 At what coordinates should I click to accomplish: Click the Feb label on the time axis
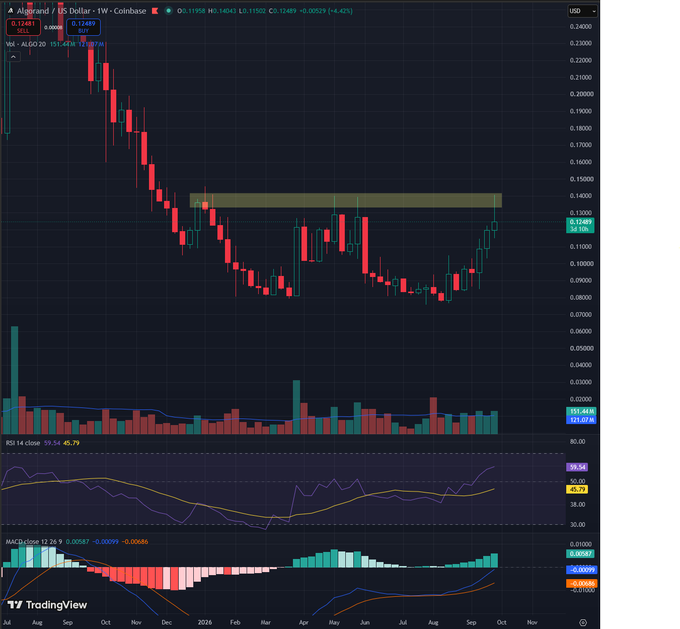click(x=235, y=622)
